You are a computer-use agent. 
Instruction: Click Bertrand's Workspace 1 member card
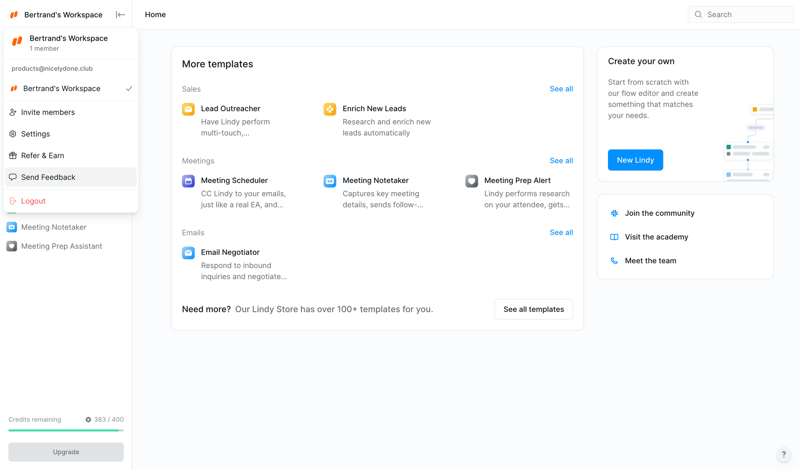click(x=71, y=43)
